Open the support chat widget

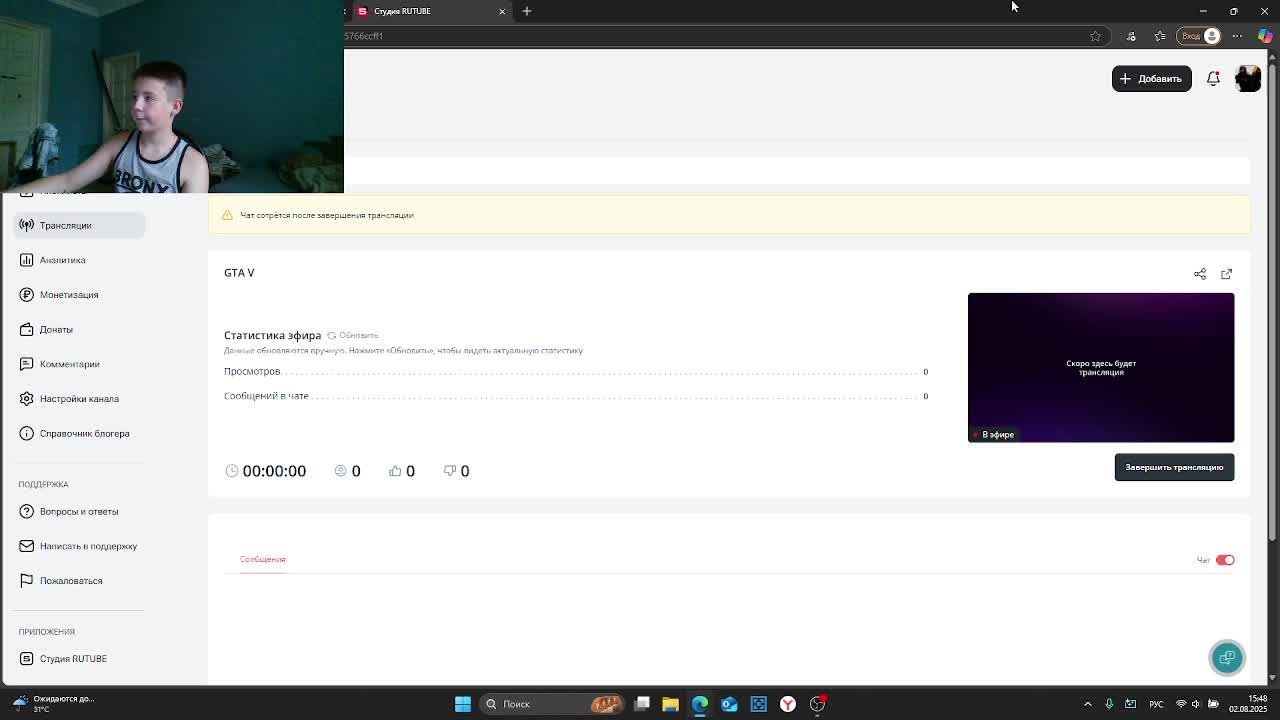[x=1227, y=658]
